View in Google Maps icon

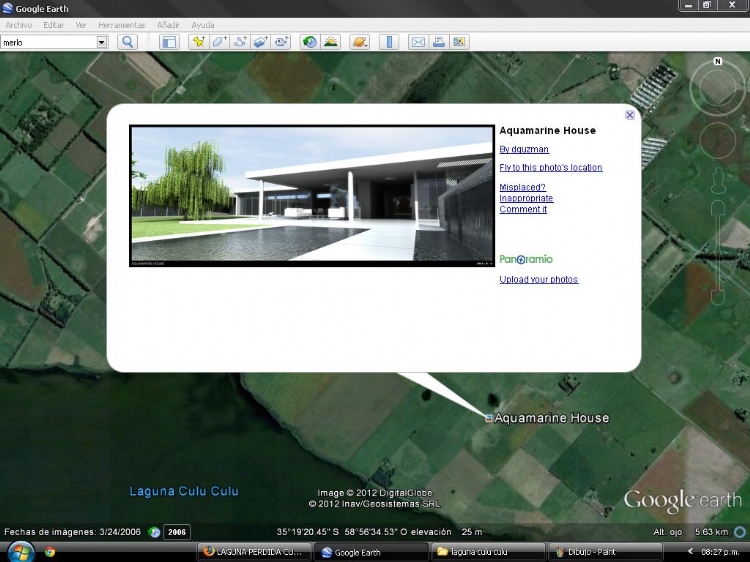click(x=459, y=42)
